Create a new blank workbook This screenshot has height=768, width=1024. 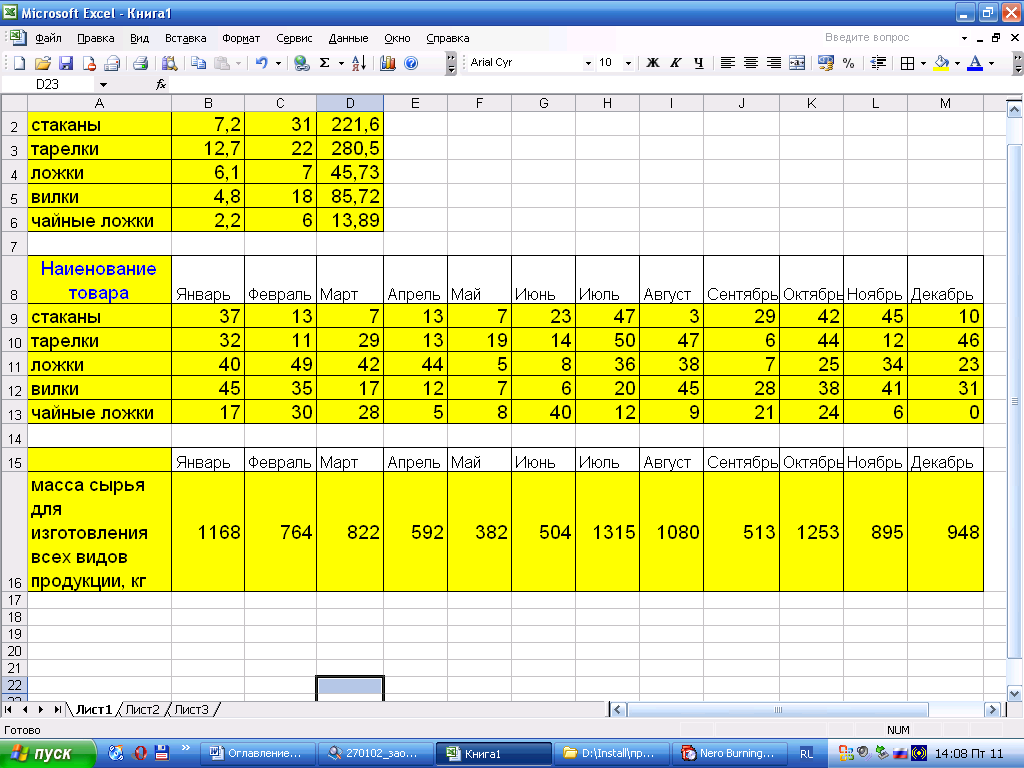tap(20, 63)
